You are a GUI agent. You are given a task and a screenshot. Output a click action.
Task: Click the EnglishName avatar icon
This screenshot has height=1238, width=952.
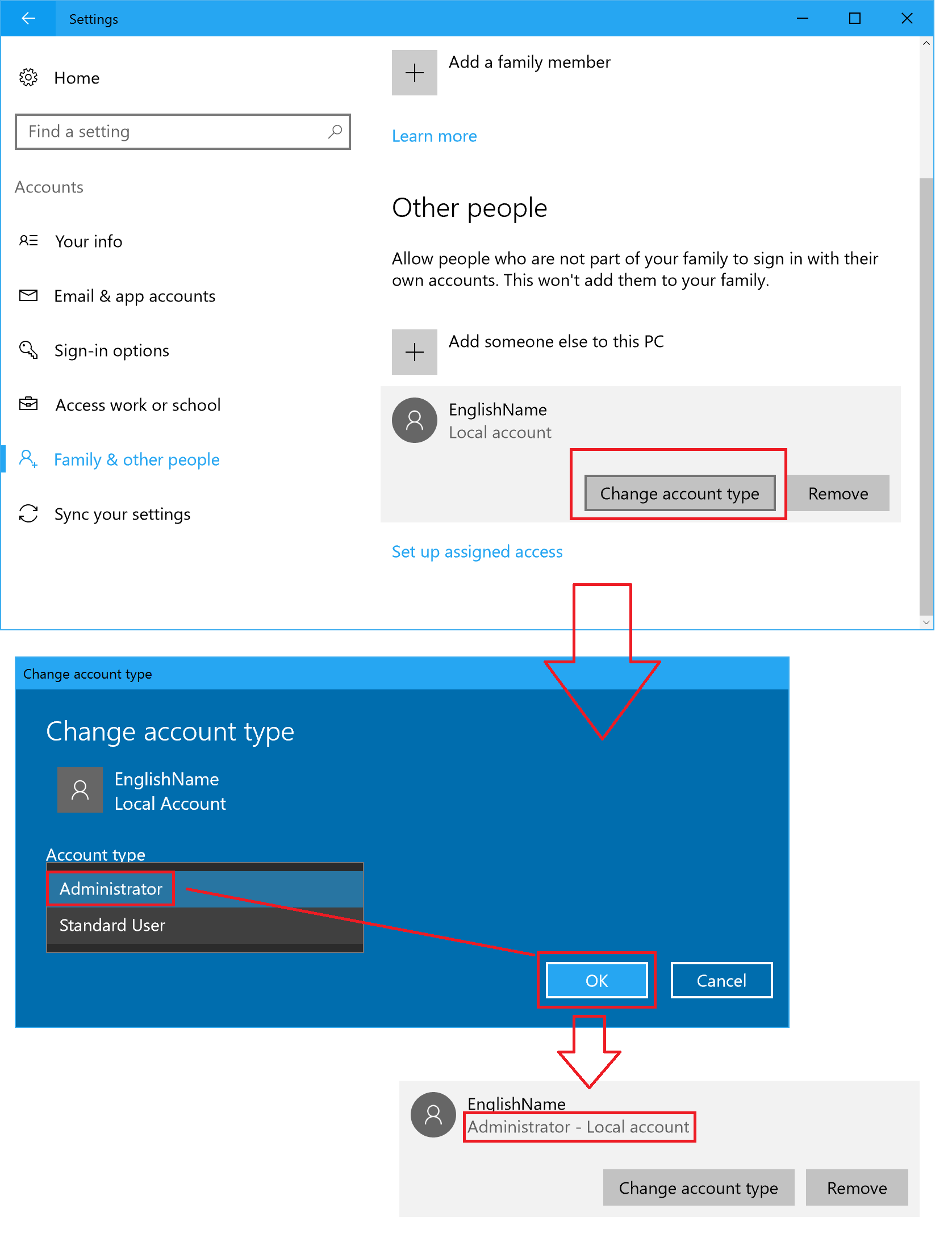414,420
